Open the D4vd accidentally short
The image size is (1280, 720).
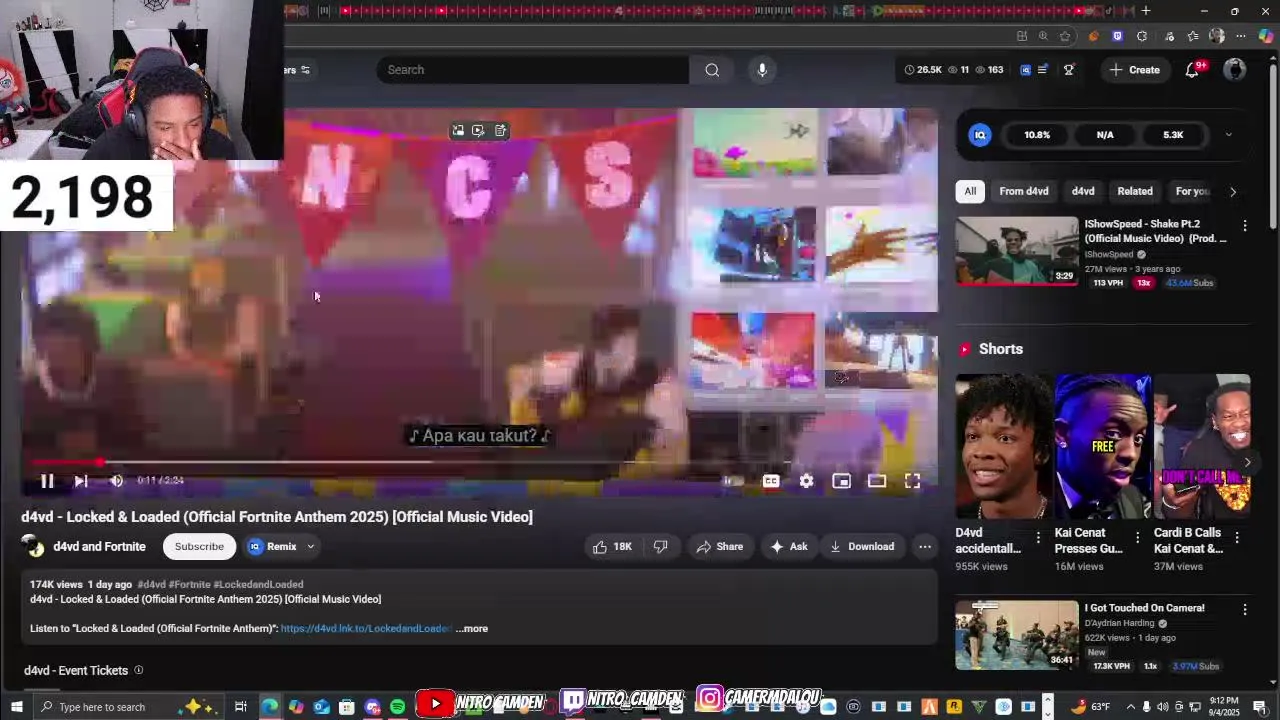pyautogui.click(x=1002, y=446)
